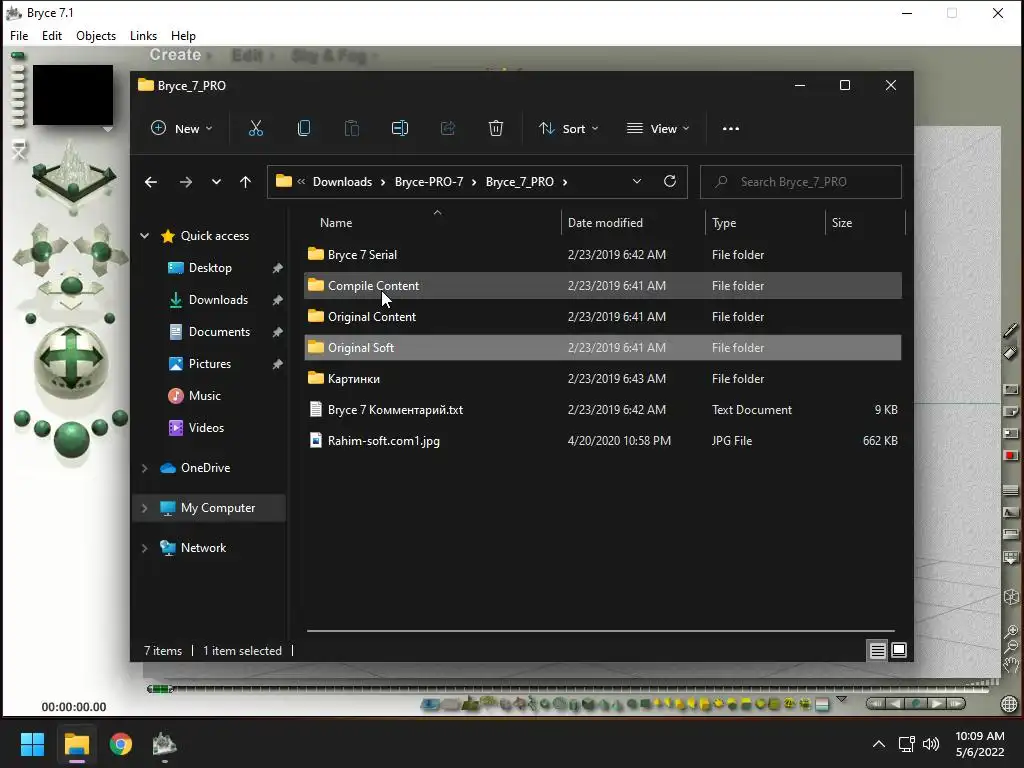Select the Картинки folder
The width and height of the screenshot is (1024, 768).
603,379
